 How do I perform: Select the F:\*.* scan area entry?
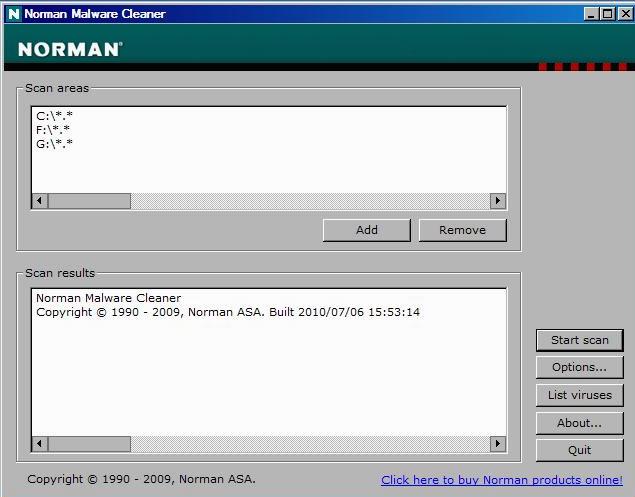coord(53,130)
